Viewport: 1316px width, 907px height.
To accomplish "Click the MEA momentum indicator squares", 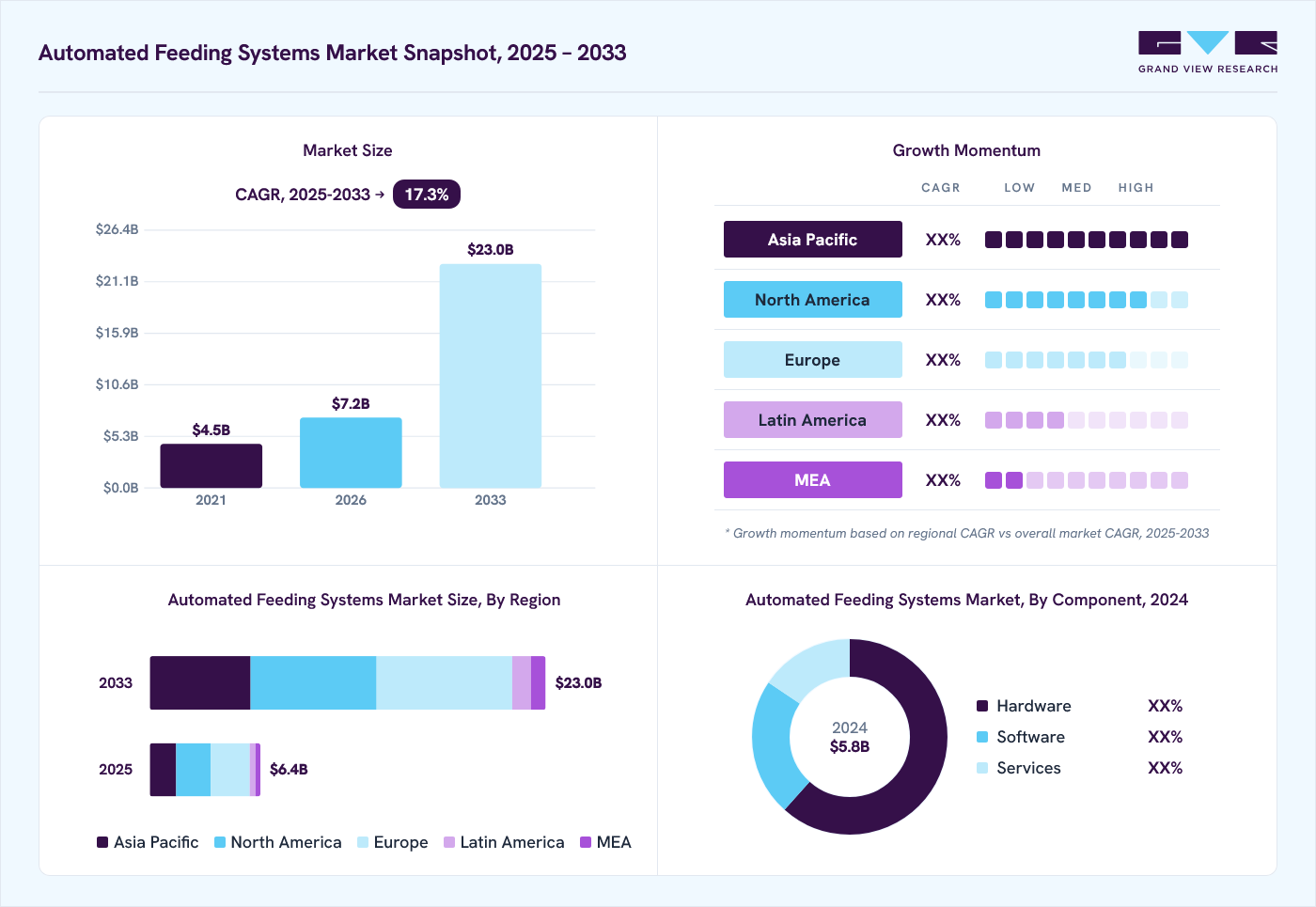I will tap(1087, 480).
